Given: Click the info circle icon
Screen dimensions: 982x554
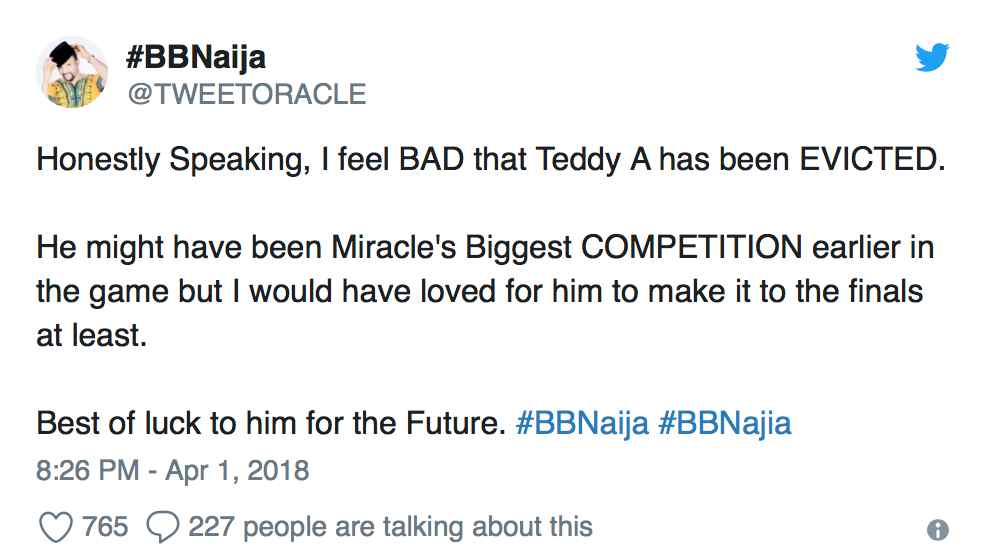Looking at the screenshot, I should 937,530.
